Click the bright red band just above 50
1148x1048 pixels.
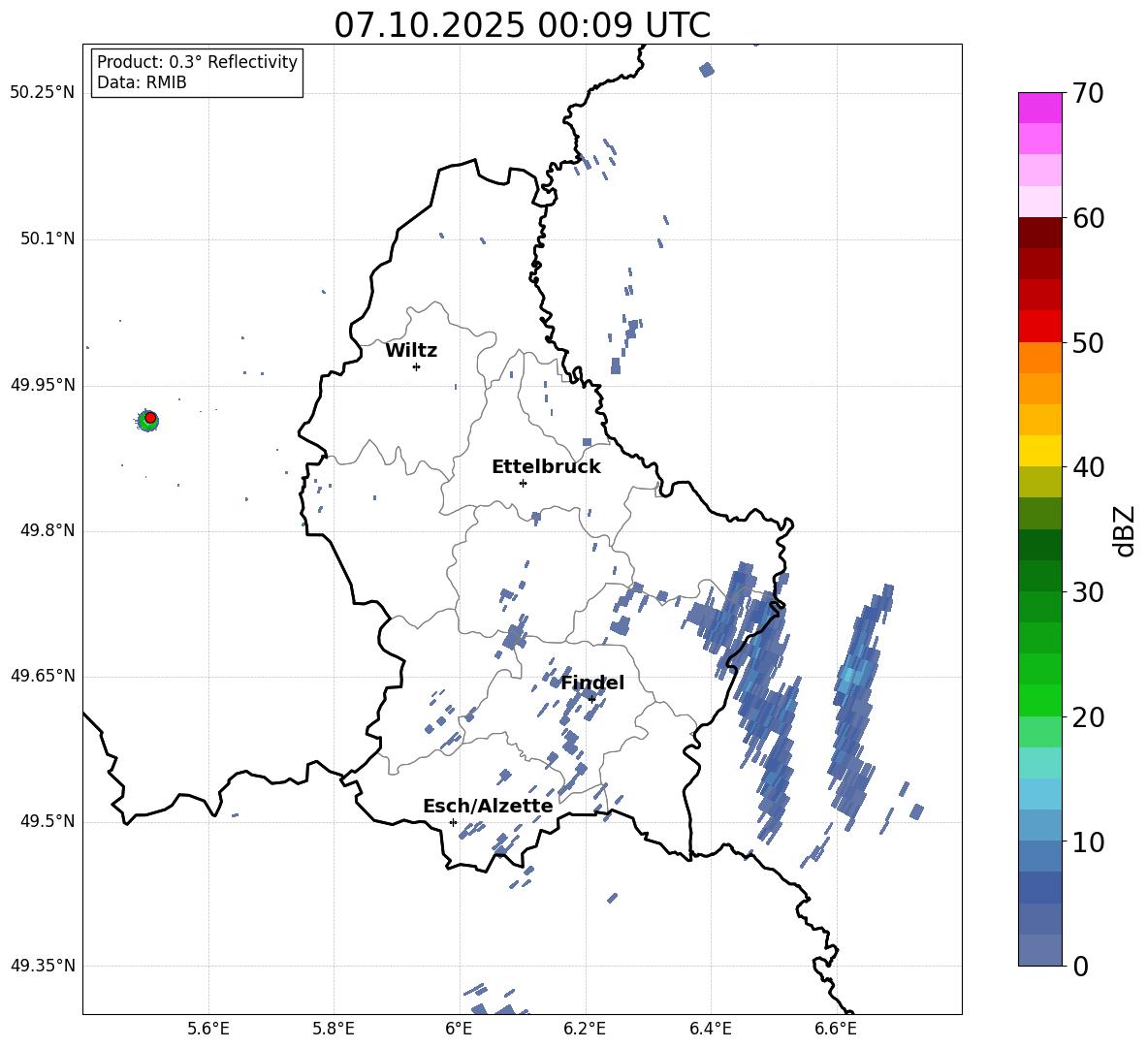1040,327
